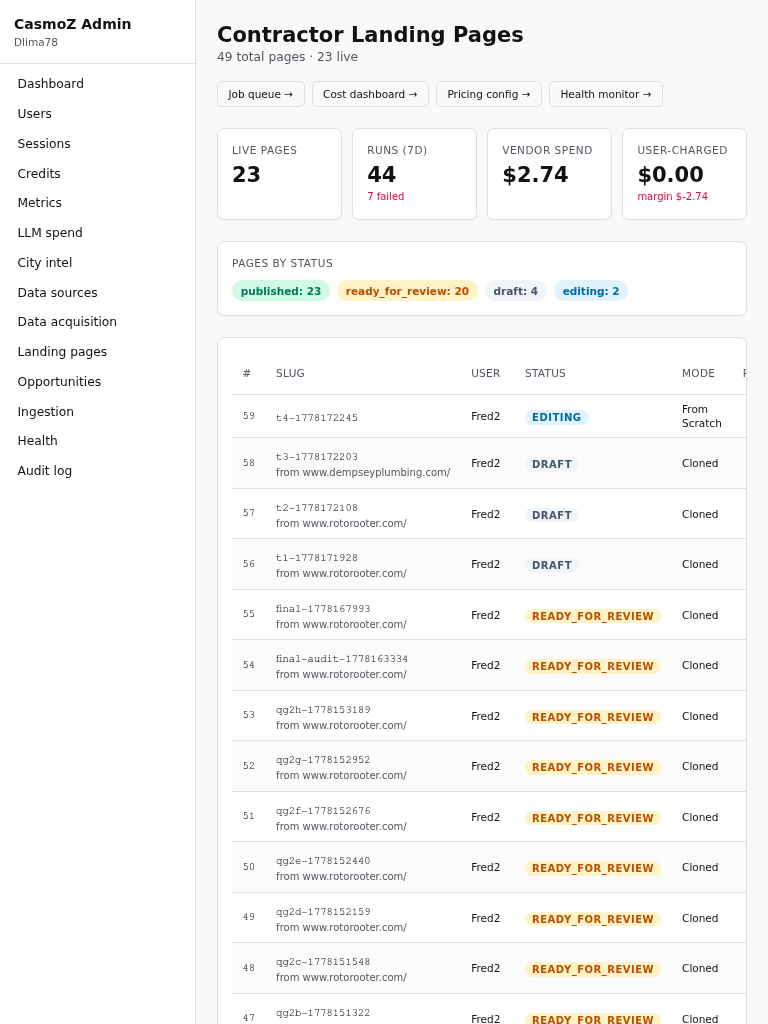This screenshot has height=1024, width=768.
Task: Open the Cost dashboard button
Action: 370,94
